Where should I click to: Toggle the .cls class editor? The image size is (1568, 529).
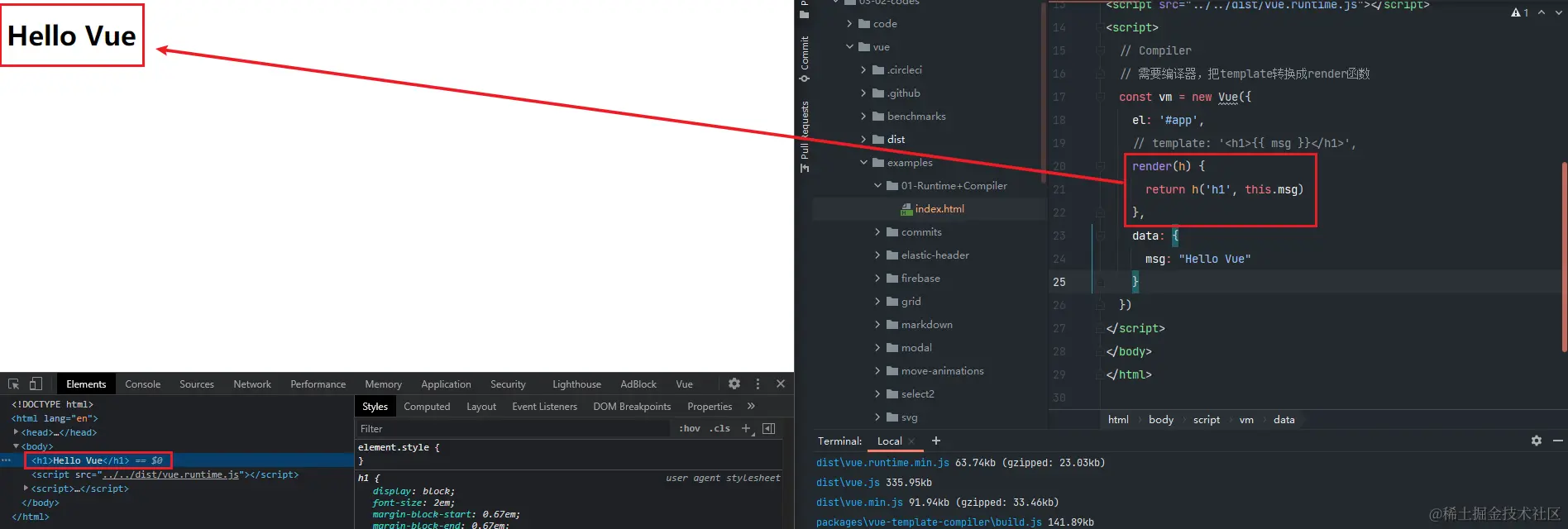719,428
